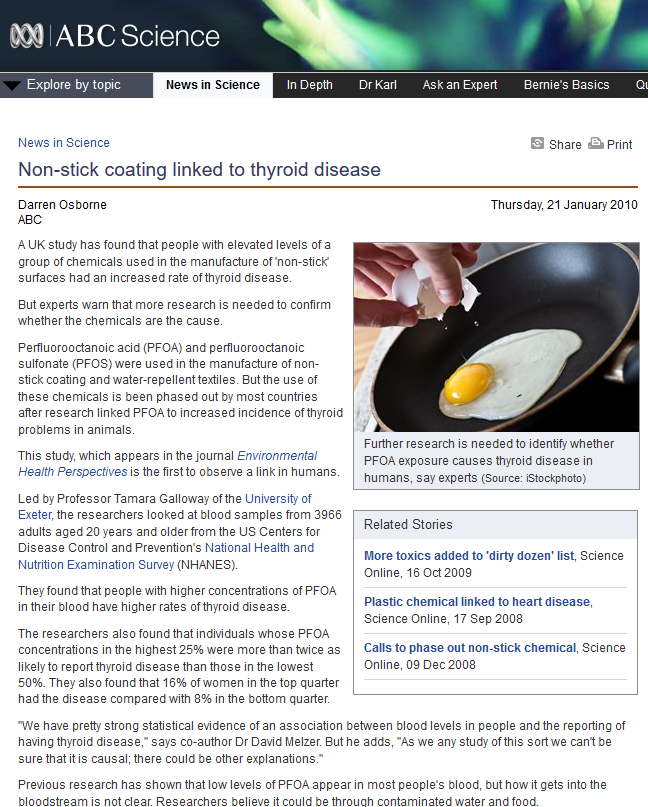
Task: Click the frying pan egg photo
Action: (x=497, y=337)
